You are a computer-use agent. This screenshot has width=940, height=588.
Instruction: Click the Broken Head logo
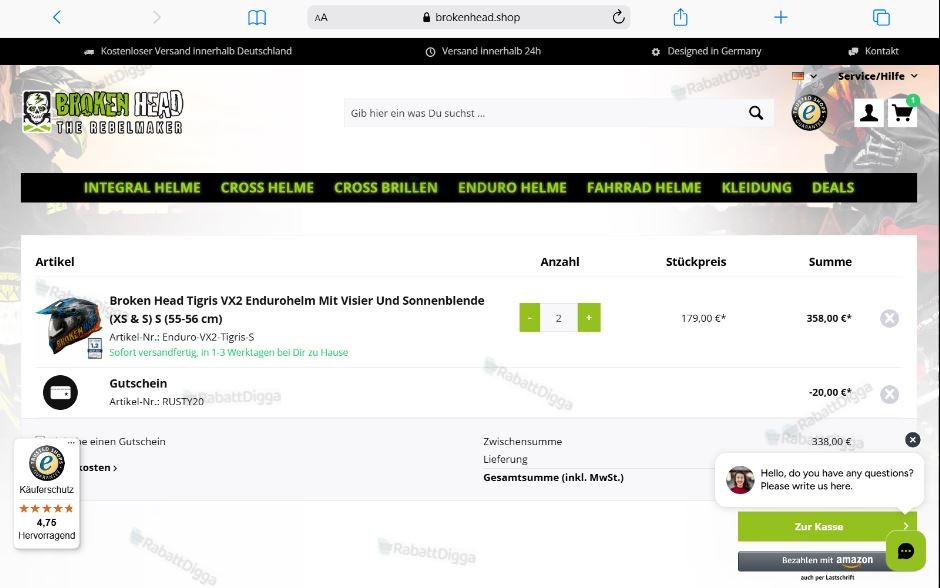(x=103, y=111)
